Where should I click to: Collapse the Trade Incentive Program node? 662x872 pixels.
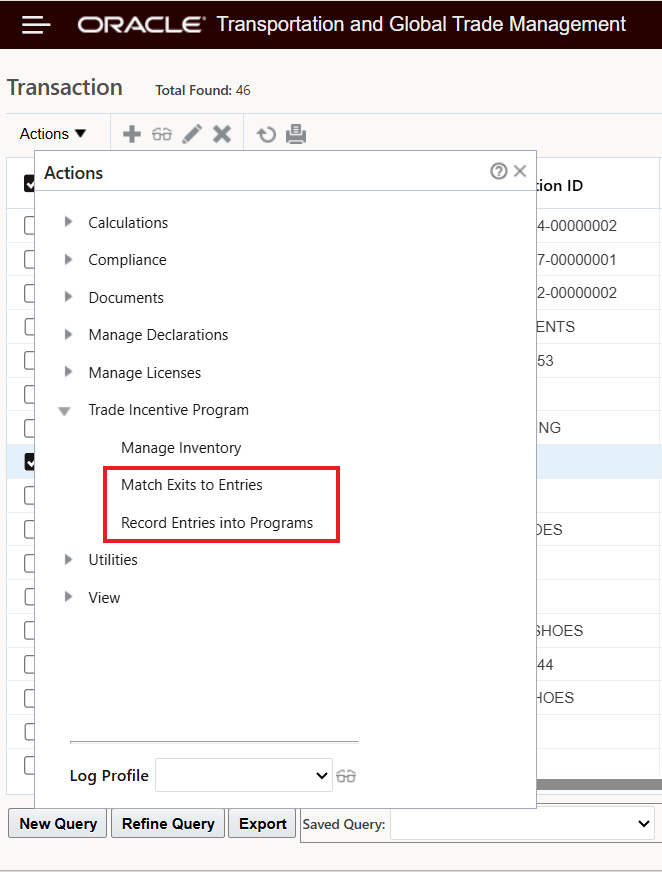point(65,411)
